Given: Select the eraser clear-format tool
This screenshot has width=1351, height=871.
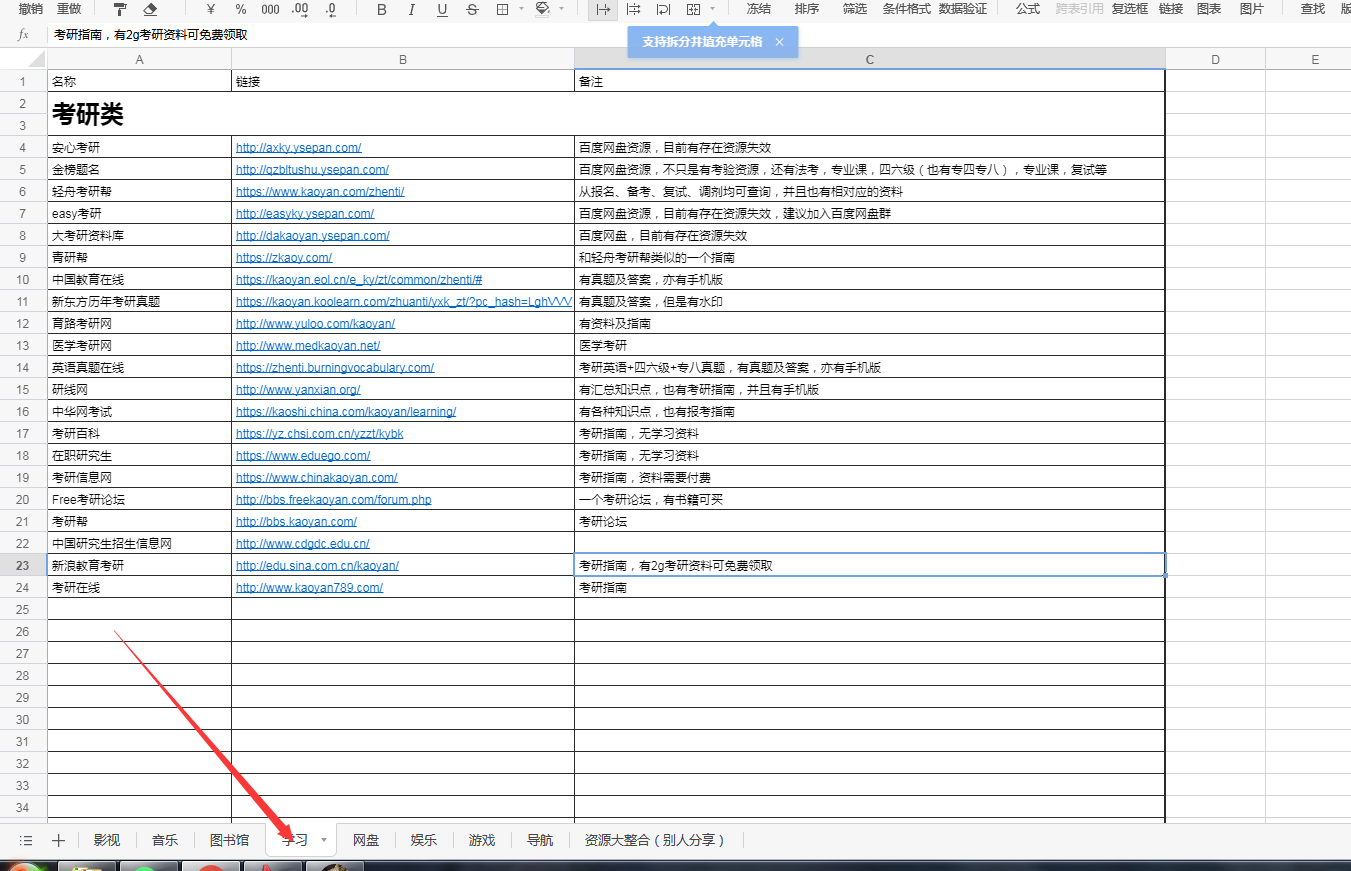Looking at the screenshot, I should [x=150, y=9].
